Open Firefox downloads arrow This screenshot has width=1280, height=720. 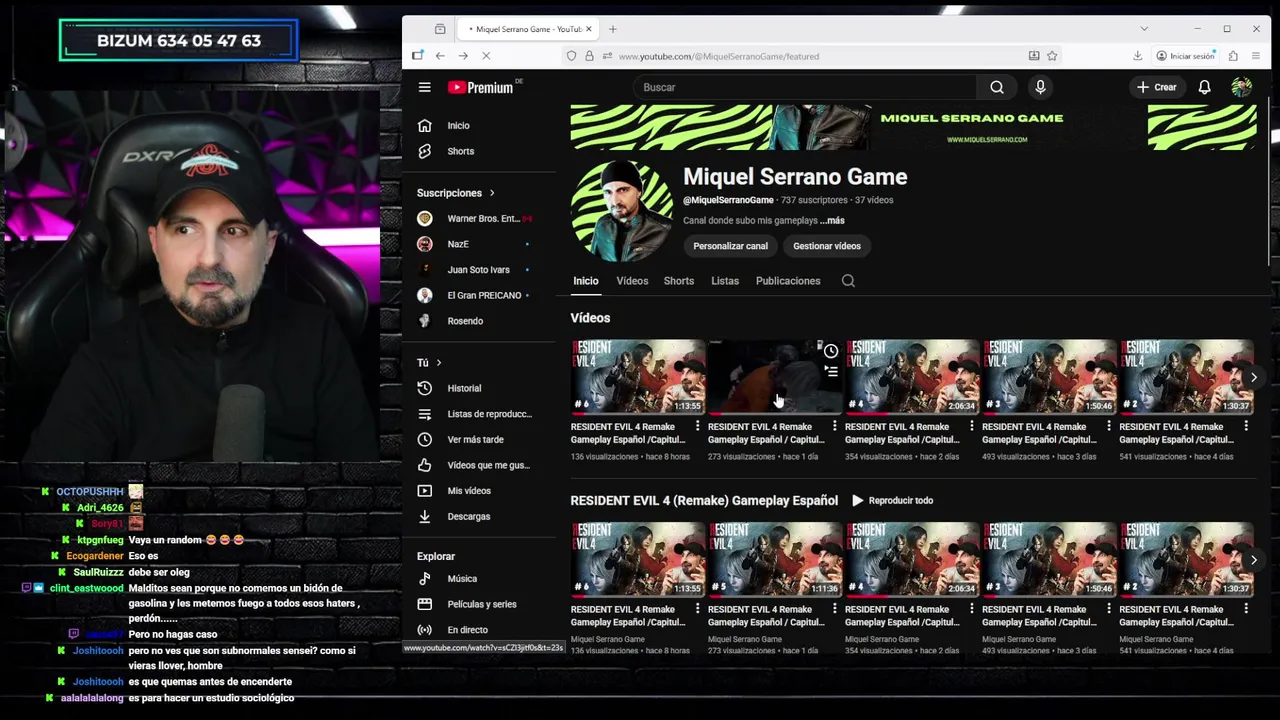point(1137,56)
